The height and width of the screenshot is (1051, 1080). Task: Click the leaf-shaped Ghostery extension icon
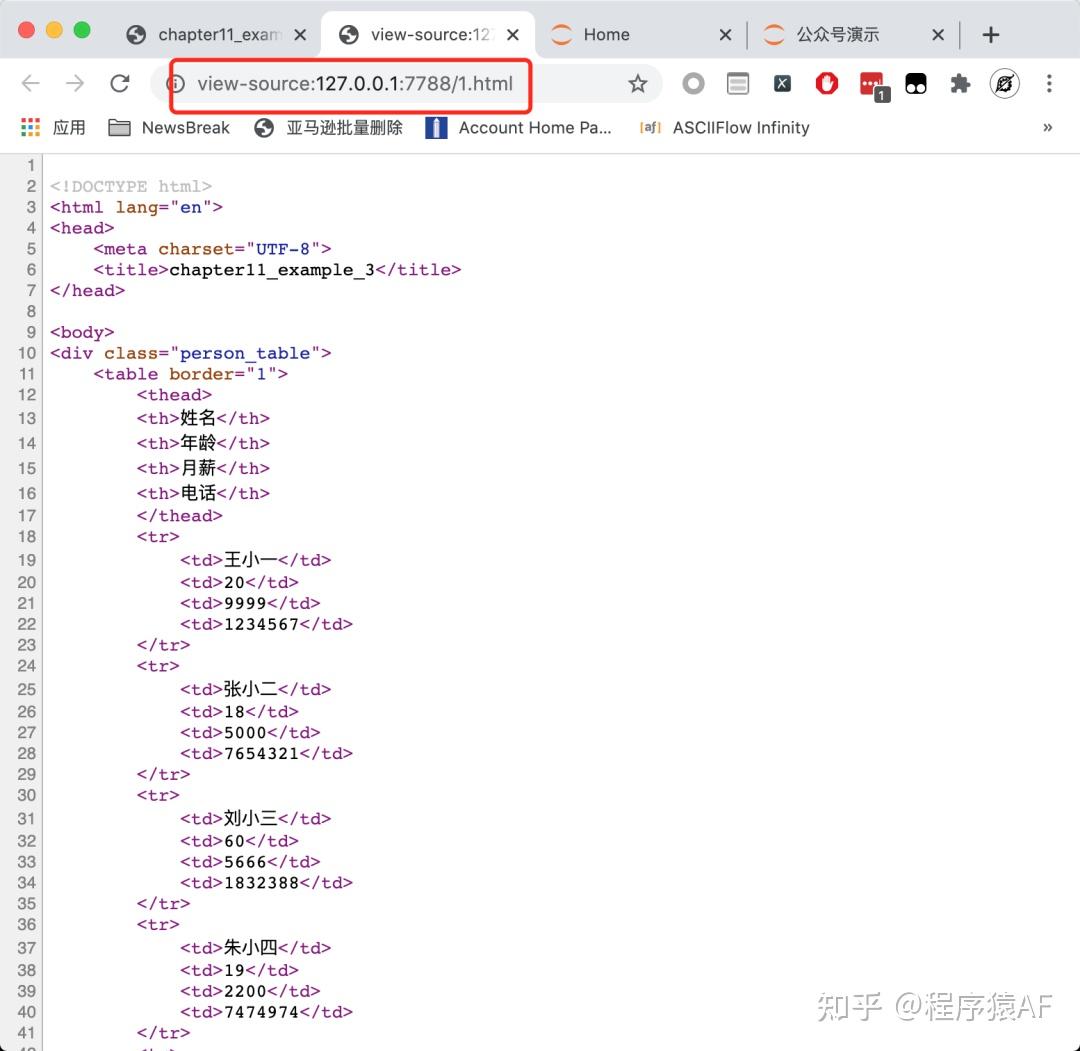tap(1004, 85)
